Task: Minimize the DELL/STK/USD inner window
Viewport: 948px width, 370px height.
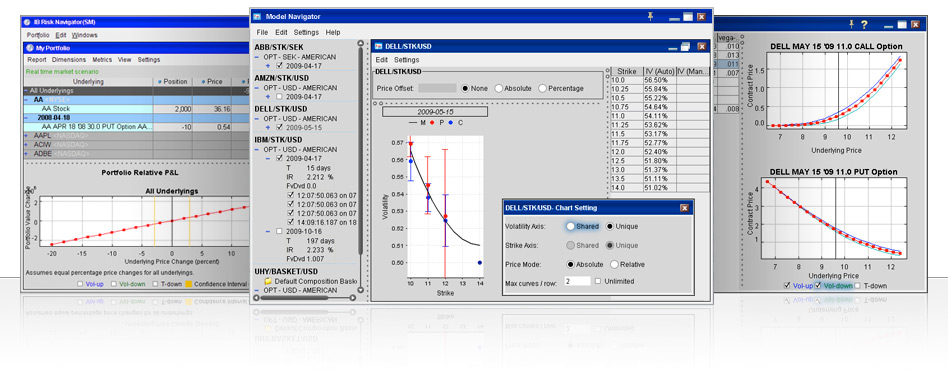Action: pos(672,47)
